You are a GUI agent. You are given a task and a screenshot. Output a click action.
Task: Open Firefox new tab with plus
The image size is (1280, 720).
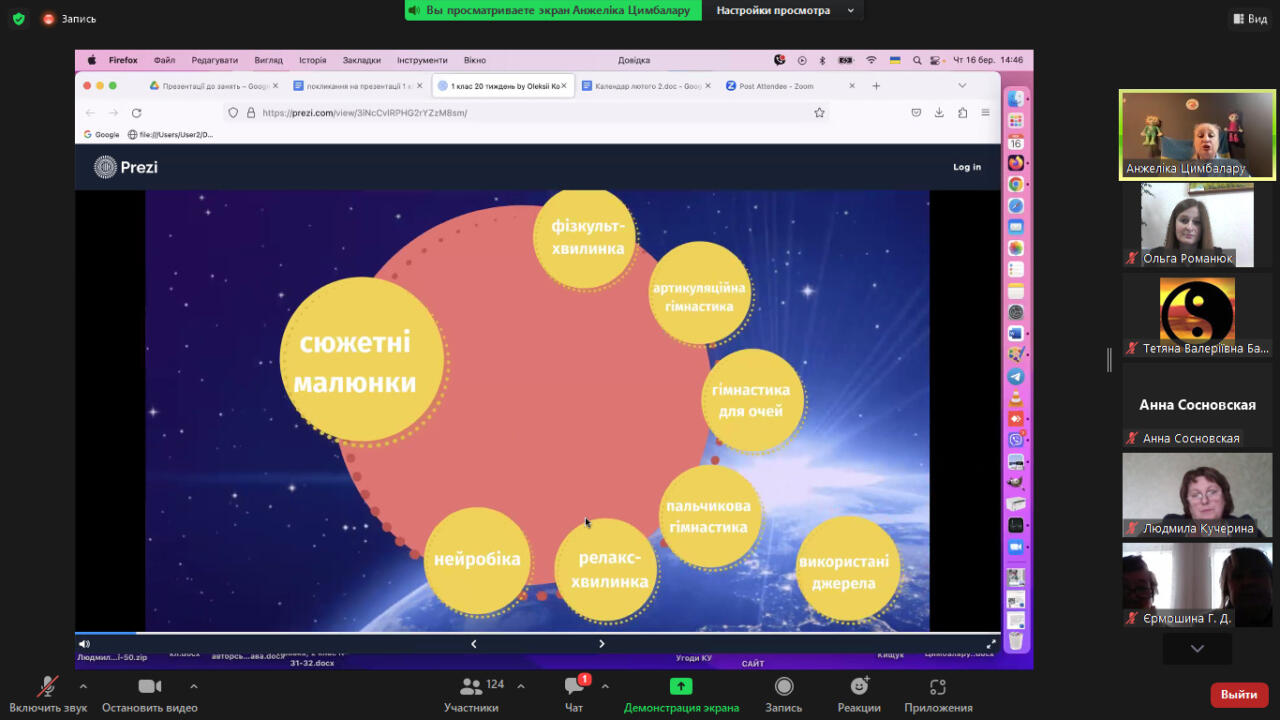pos(876,86)
